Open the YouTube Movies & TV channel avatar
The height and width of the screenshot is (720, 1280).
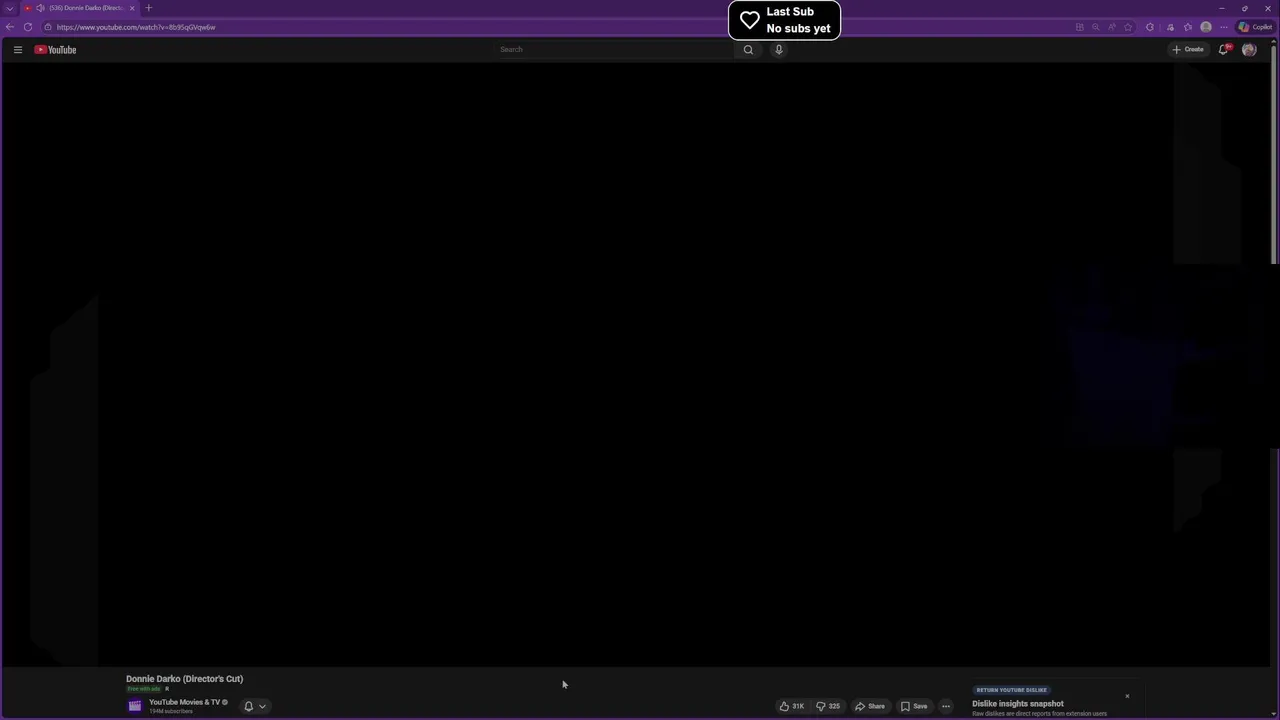point(135,706)
